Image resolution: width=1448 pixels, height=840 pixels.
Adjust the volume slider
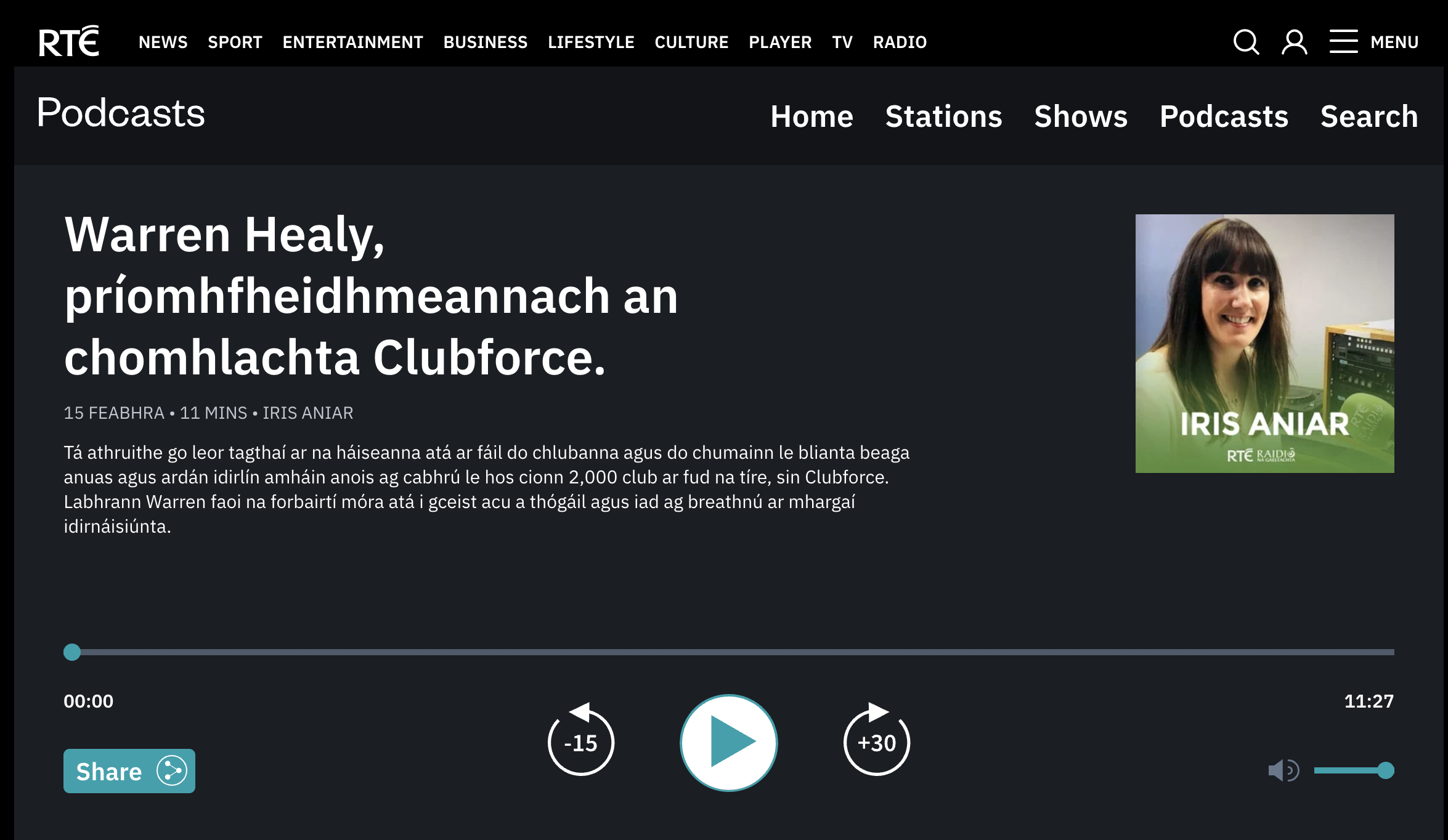coord(1354,770)
